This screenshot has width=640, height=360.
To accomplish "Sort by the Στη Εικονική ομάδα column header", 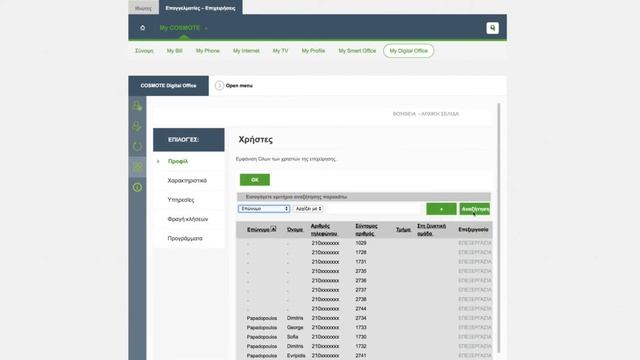I will point(431,230).
